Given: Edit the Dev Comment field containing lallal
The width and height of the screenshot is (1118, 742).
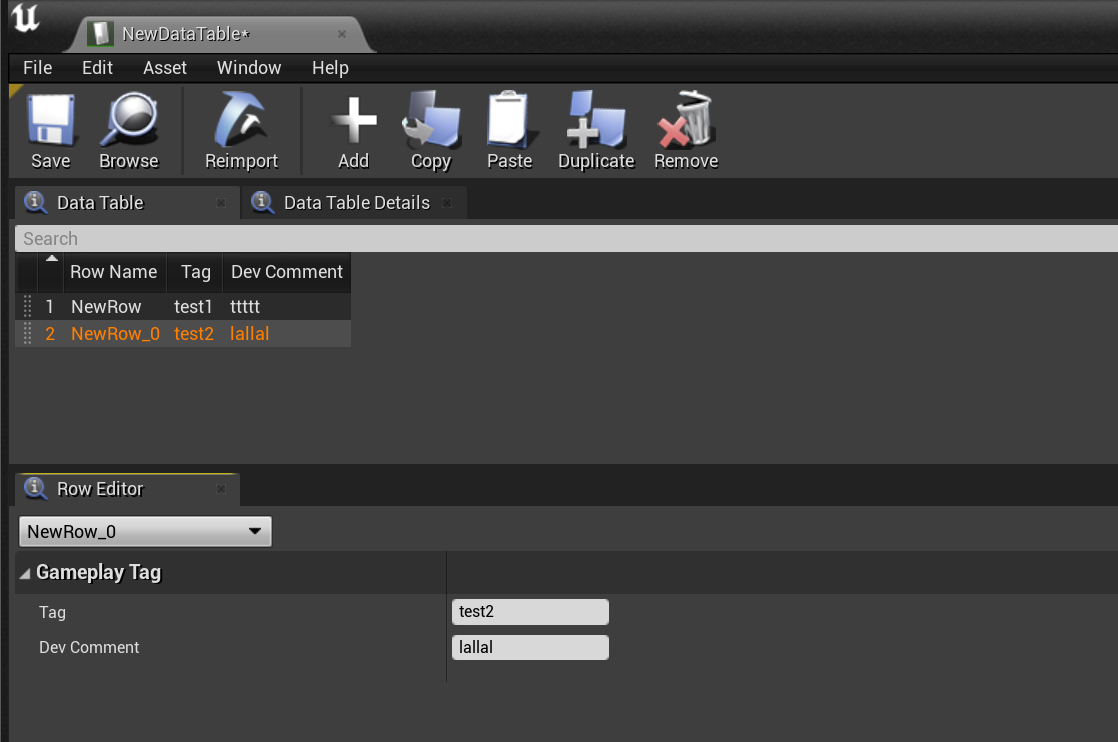Looking at the screenshot, I should 529,647.
